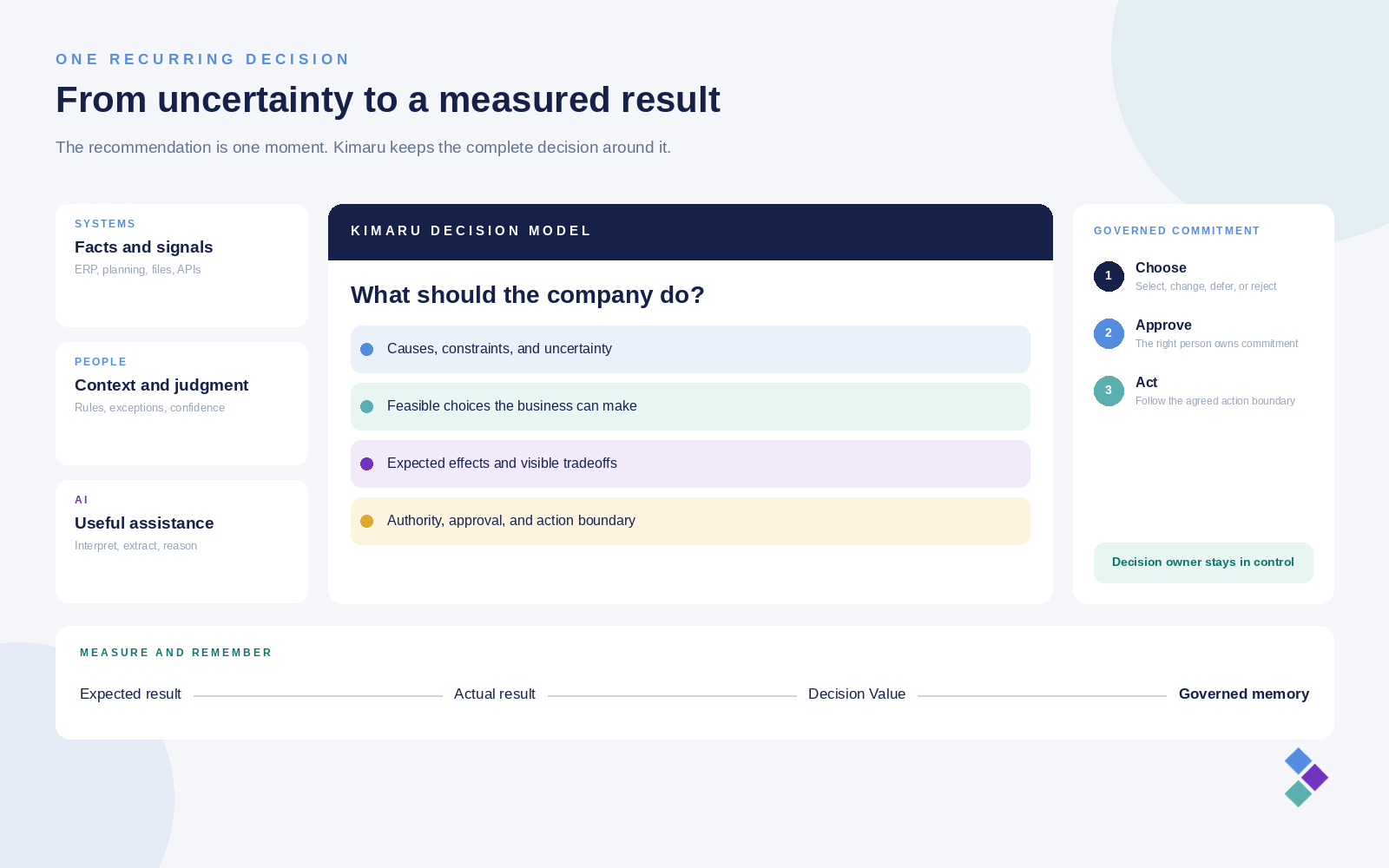Click the Kimaru Decision Model header
The image size is (1389, 868).
(690, 232)
